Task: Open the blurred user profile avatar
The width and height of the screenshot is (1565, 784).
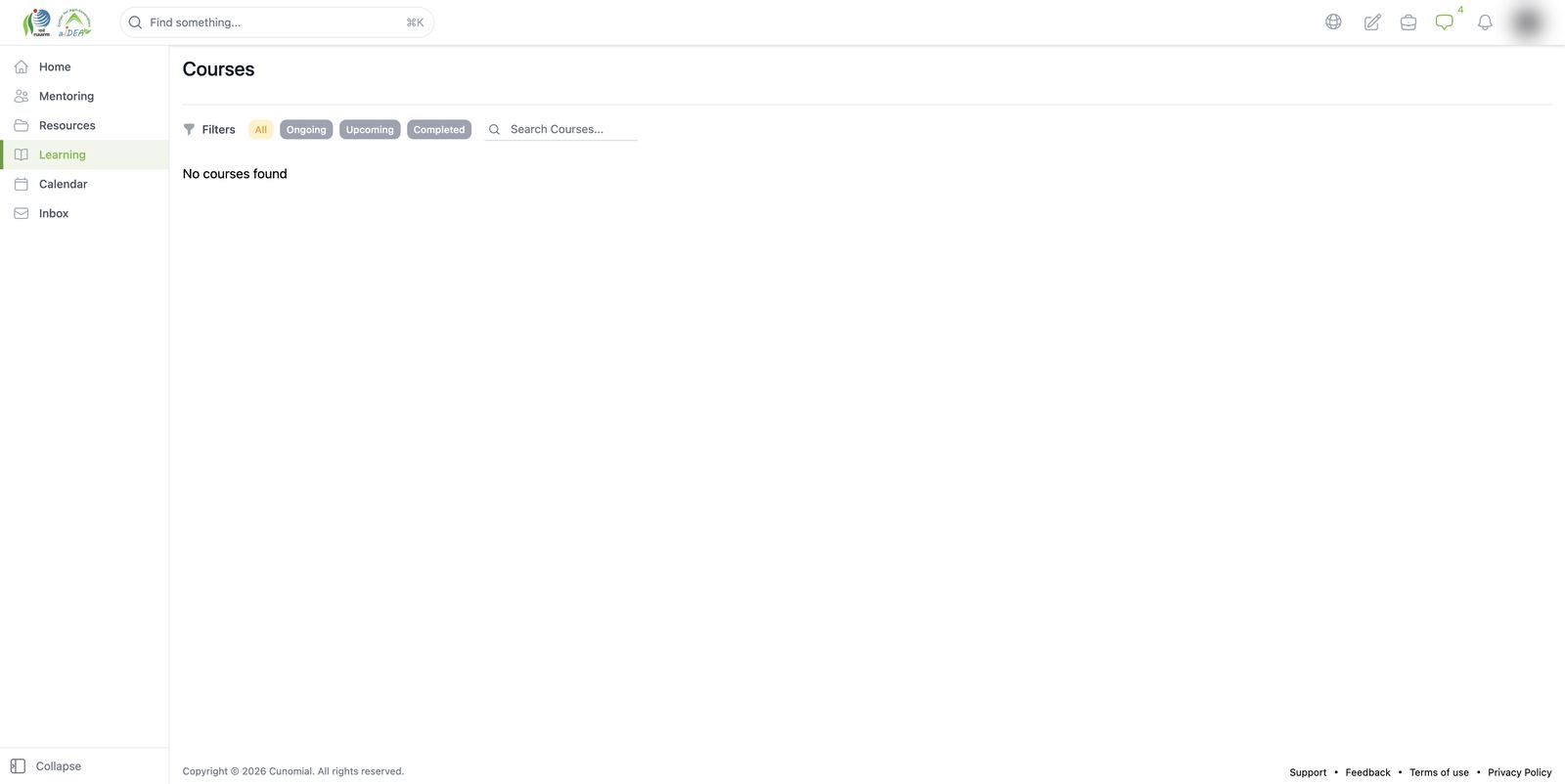Action: (x=1528, y=22)
